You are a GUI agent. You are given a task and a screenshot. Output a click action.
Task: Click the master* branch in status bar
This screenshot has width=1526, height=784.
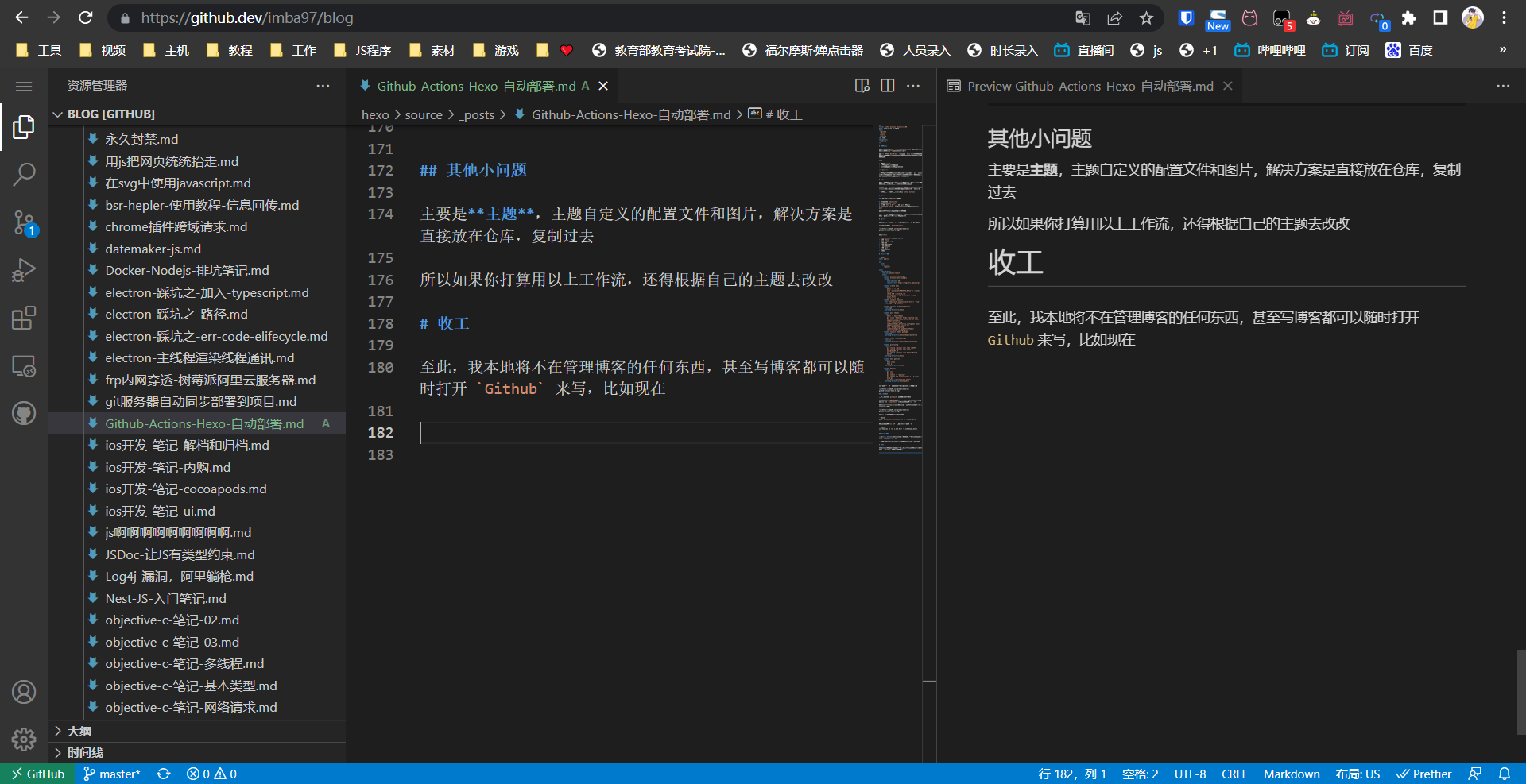[112, 774]
